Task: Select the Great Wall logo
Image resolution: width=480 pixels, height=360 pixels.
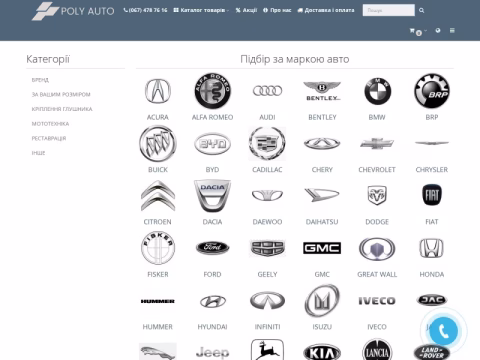Action: click(377, 249)
